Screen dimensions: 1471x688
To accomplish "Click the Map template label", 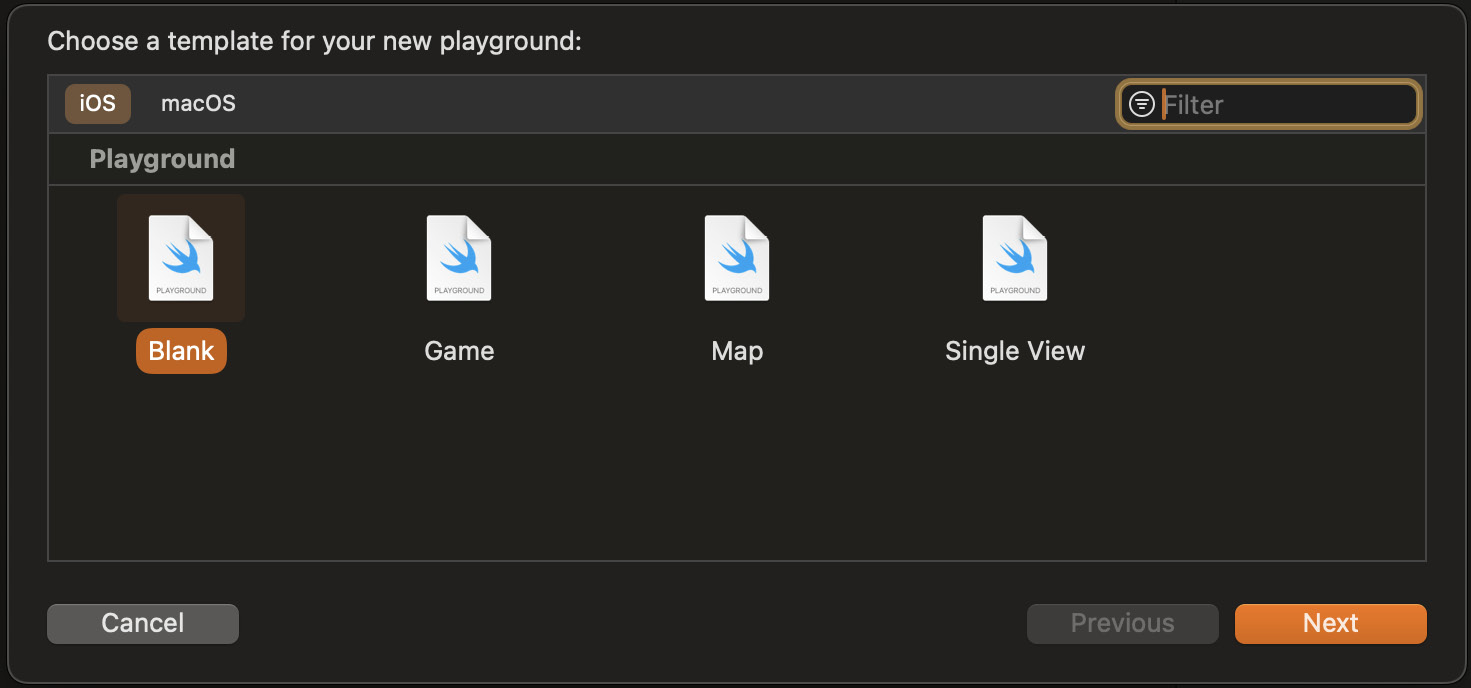I will (737, 351).
